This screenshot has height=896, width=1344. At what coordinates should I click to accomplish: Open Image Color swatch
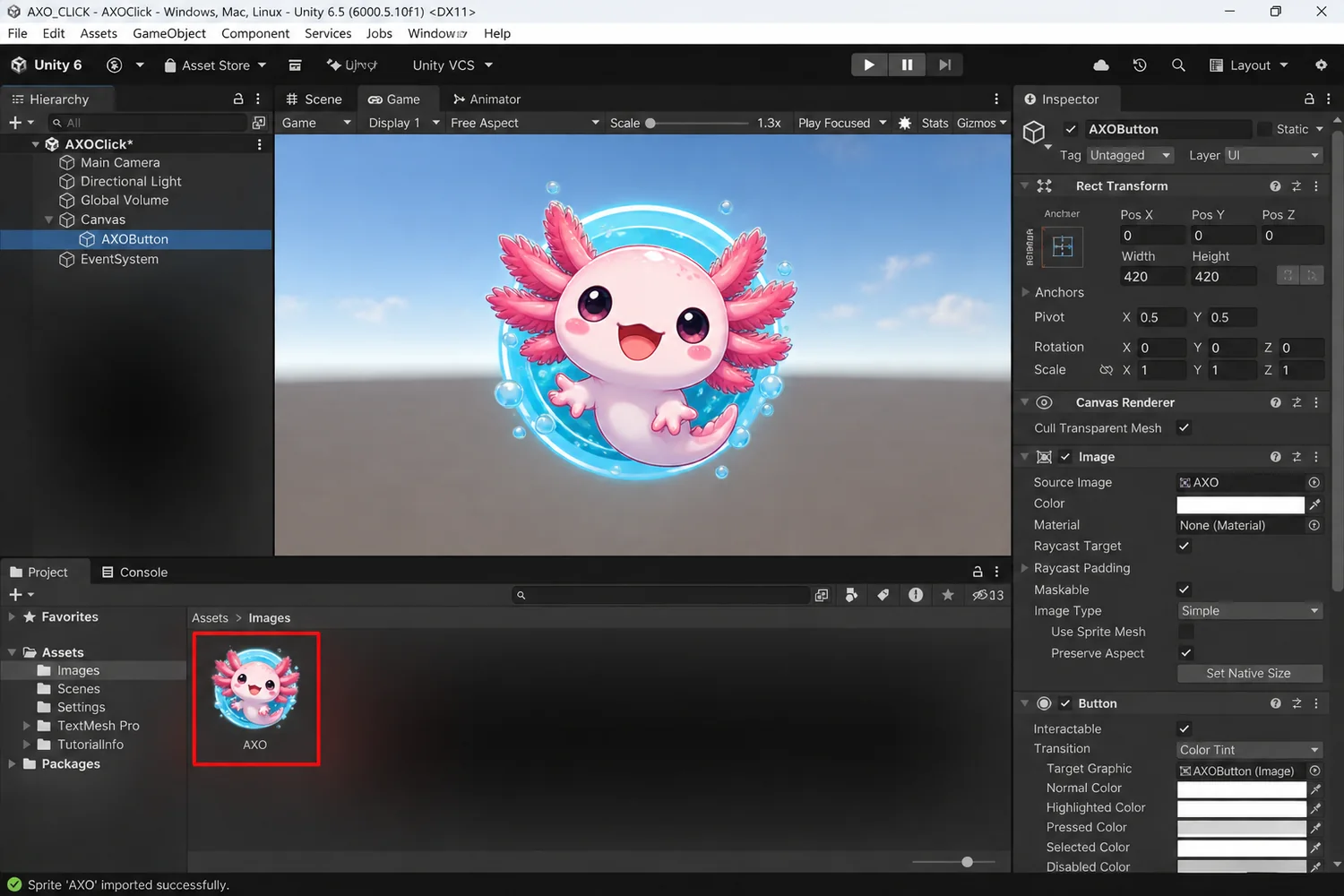1240,504
